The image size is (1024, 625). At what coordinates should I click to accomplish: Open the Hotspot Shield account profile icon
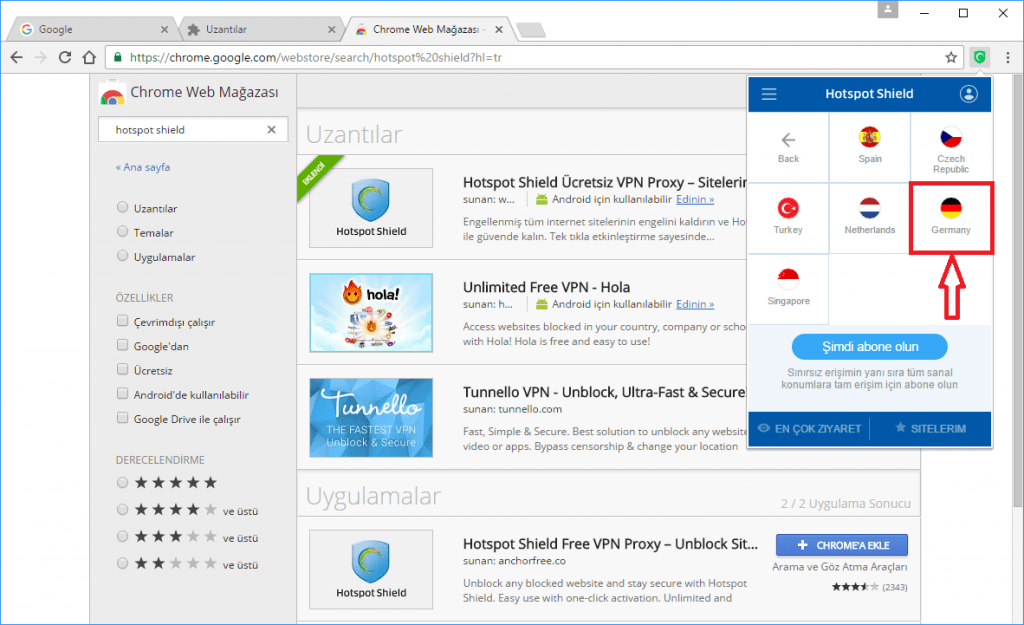click(967, 93)
